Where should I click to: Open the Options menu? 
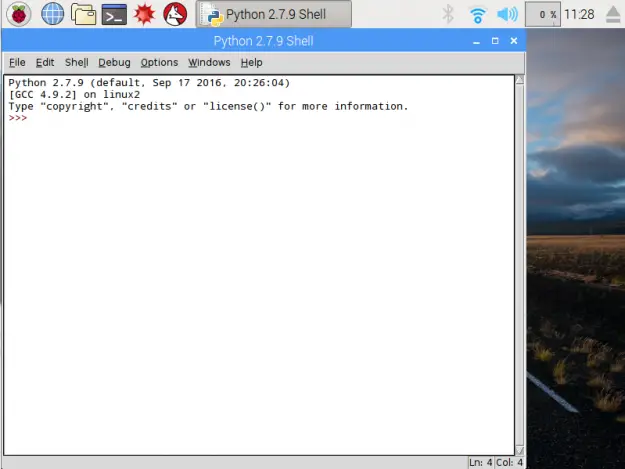(159, 63)
